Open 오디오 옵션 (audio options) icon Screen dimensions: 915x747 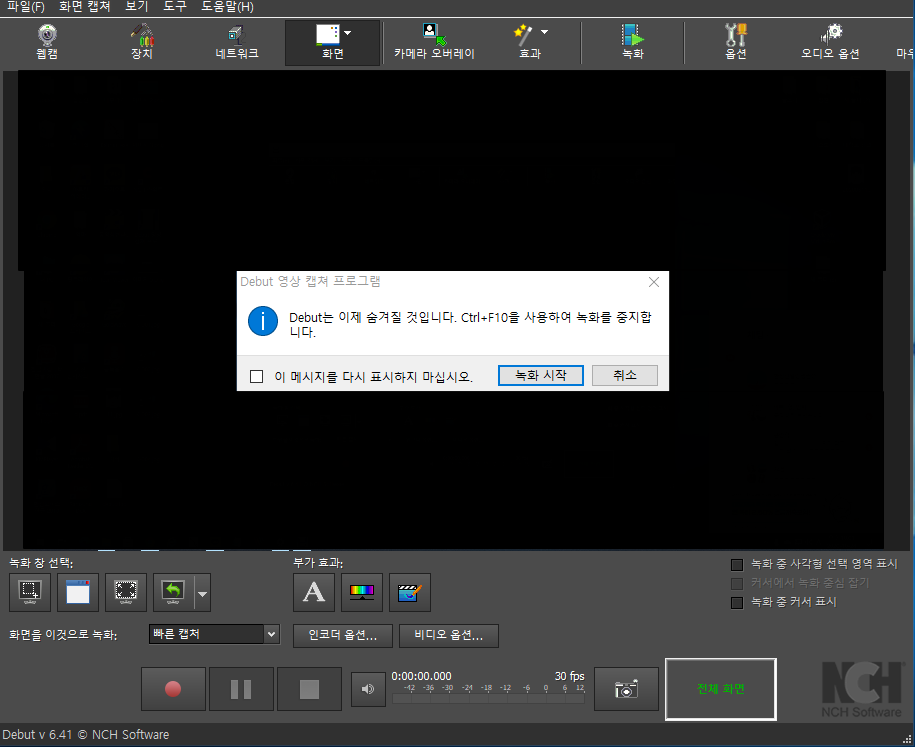click(x=830, y=42)
